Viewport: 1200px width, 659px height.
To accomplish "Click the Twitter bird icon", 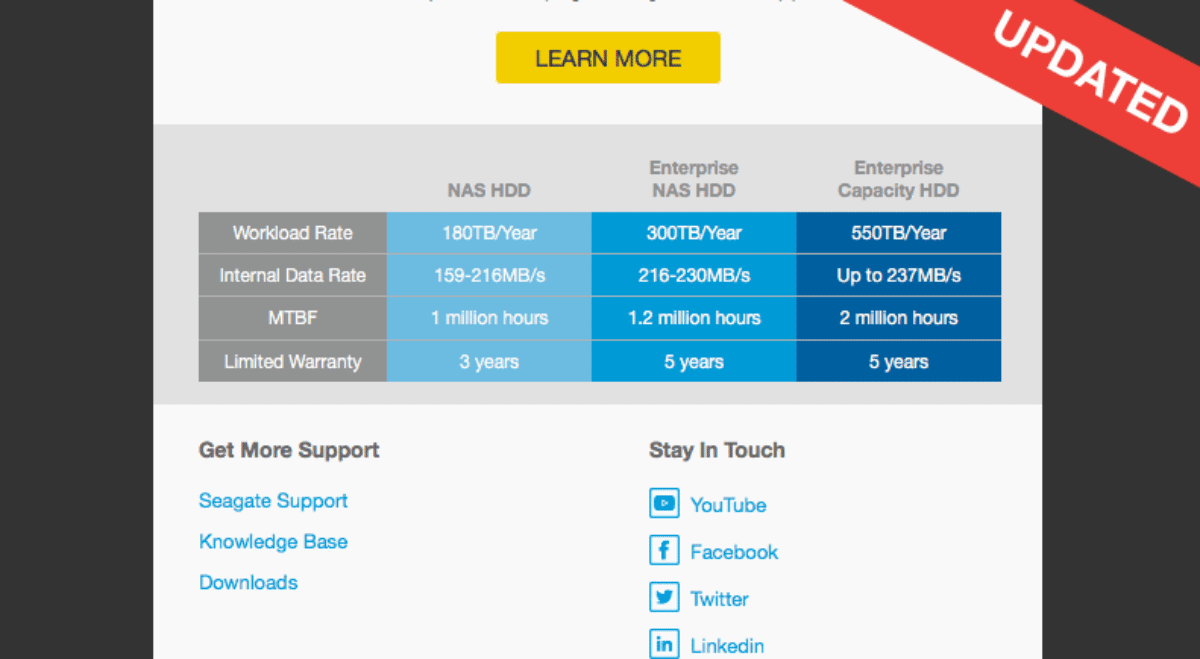I will point(664,597).
